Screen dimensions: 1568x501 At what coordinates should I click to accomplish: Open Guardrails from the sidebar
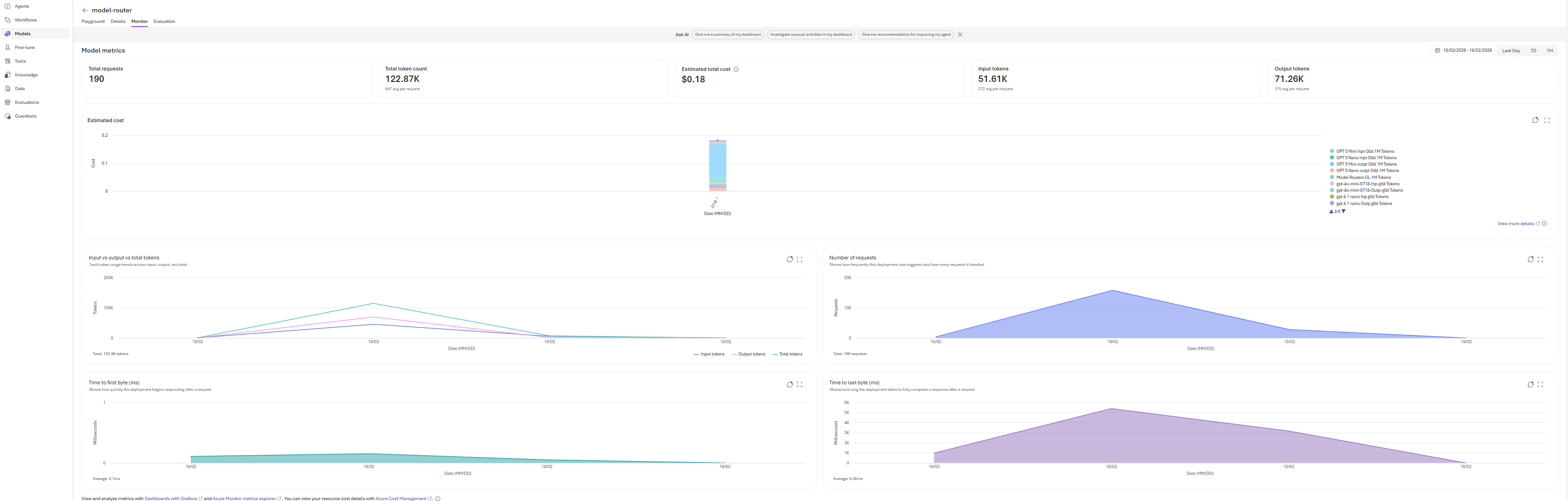pyautogui.click(x=26, y=116)
